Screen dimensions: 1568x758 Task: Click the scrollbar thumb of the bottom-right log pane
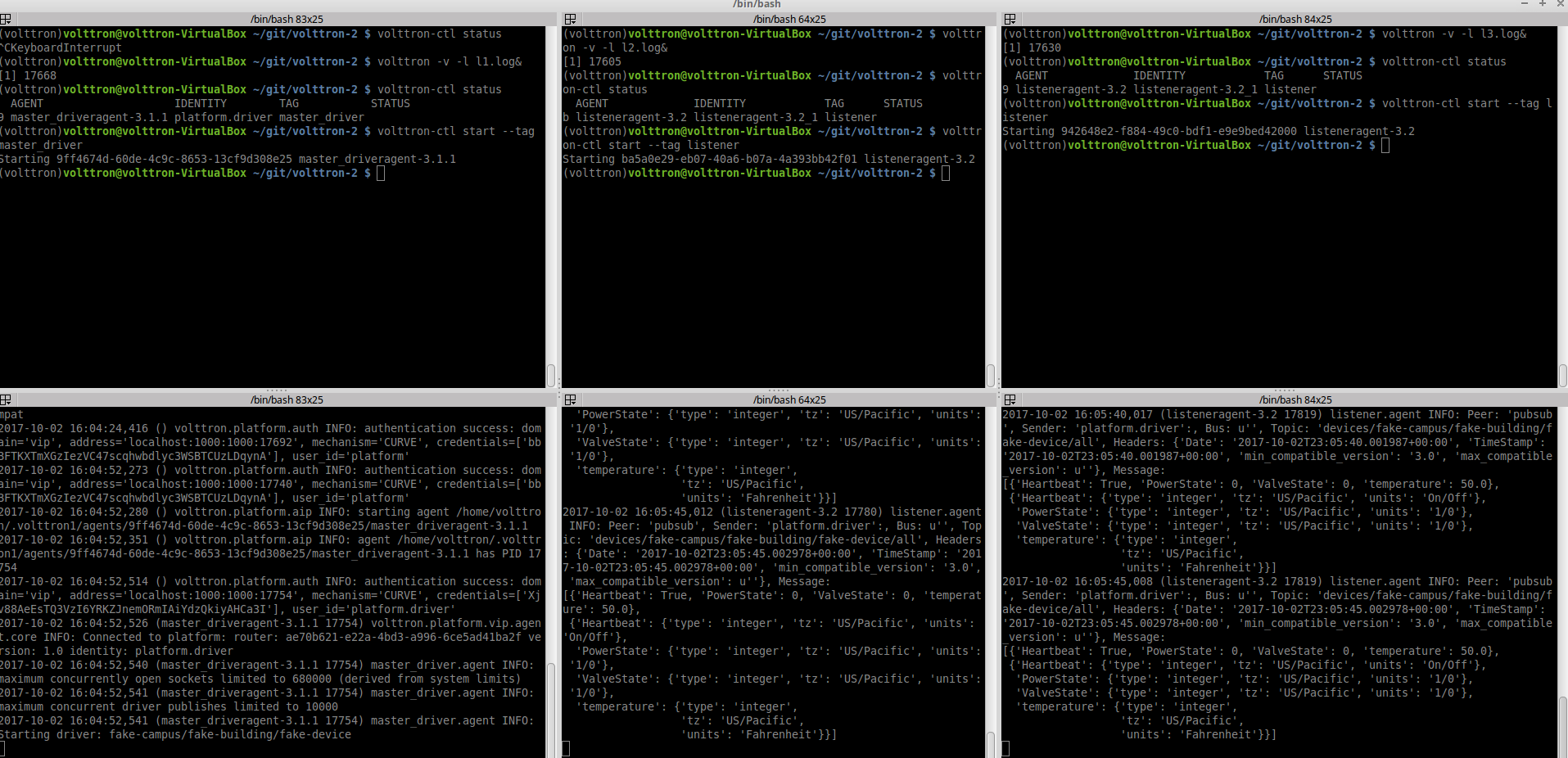coord(1562,727)
